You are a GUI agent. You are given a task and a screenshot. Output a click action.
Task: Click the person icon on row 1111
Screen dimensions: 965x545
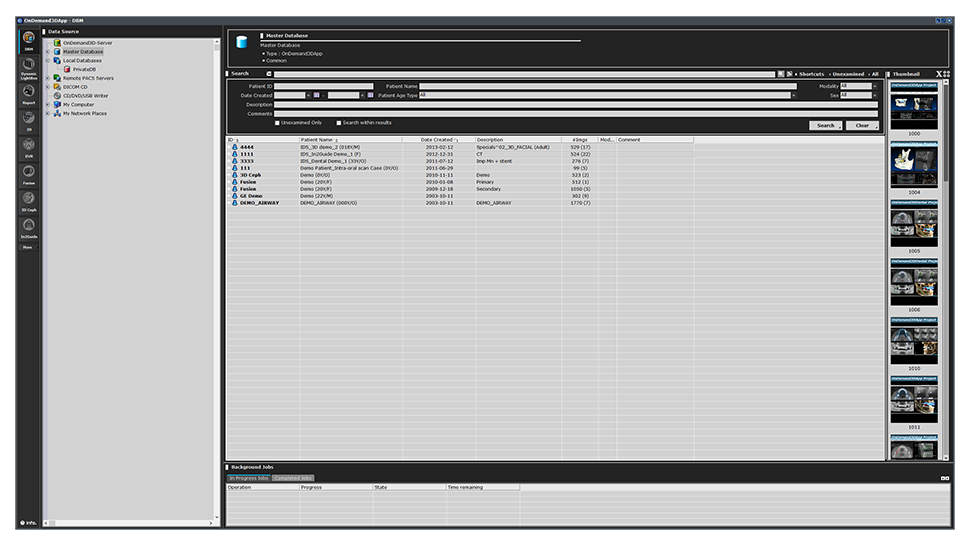tap(234, 154)
